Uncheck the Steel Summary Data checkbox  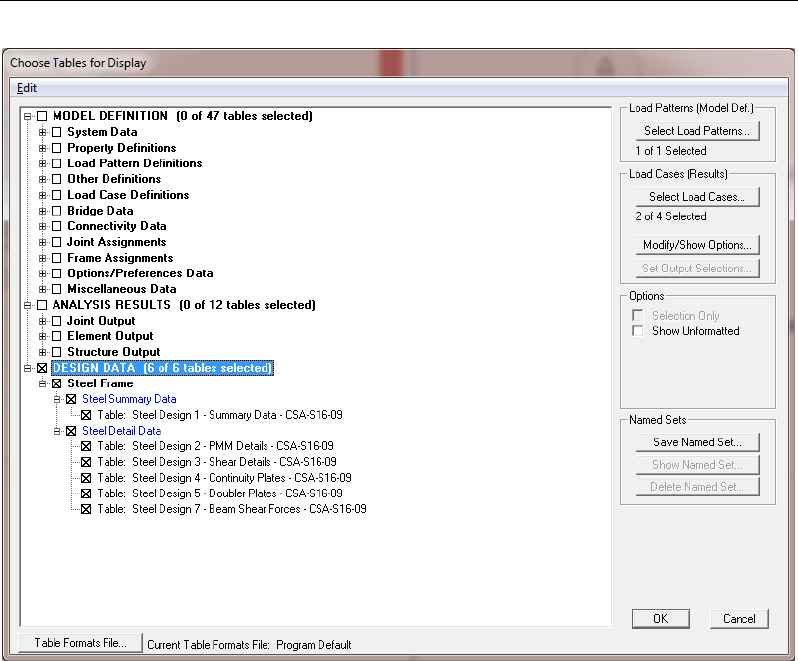coord(71,399)
